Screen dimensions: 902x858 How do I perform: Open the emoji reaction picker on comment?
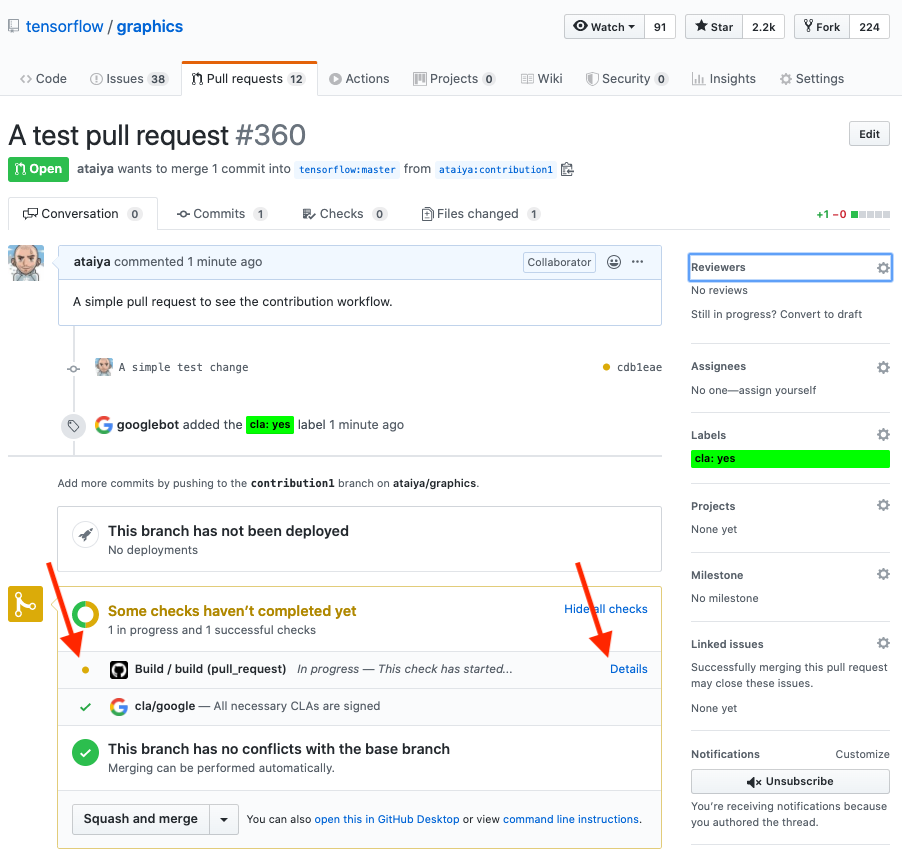point(614,262)
